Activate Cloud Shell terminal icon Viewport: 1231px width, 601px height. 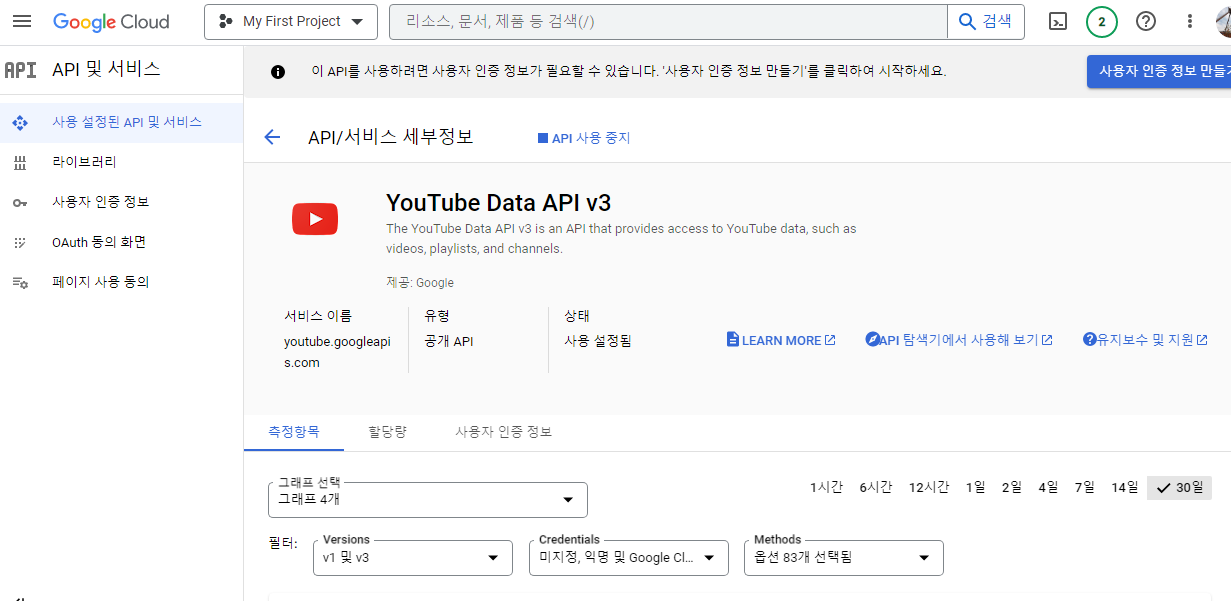1057,21
